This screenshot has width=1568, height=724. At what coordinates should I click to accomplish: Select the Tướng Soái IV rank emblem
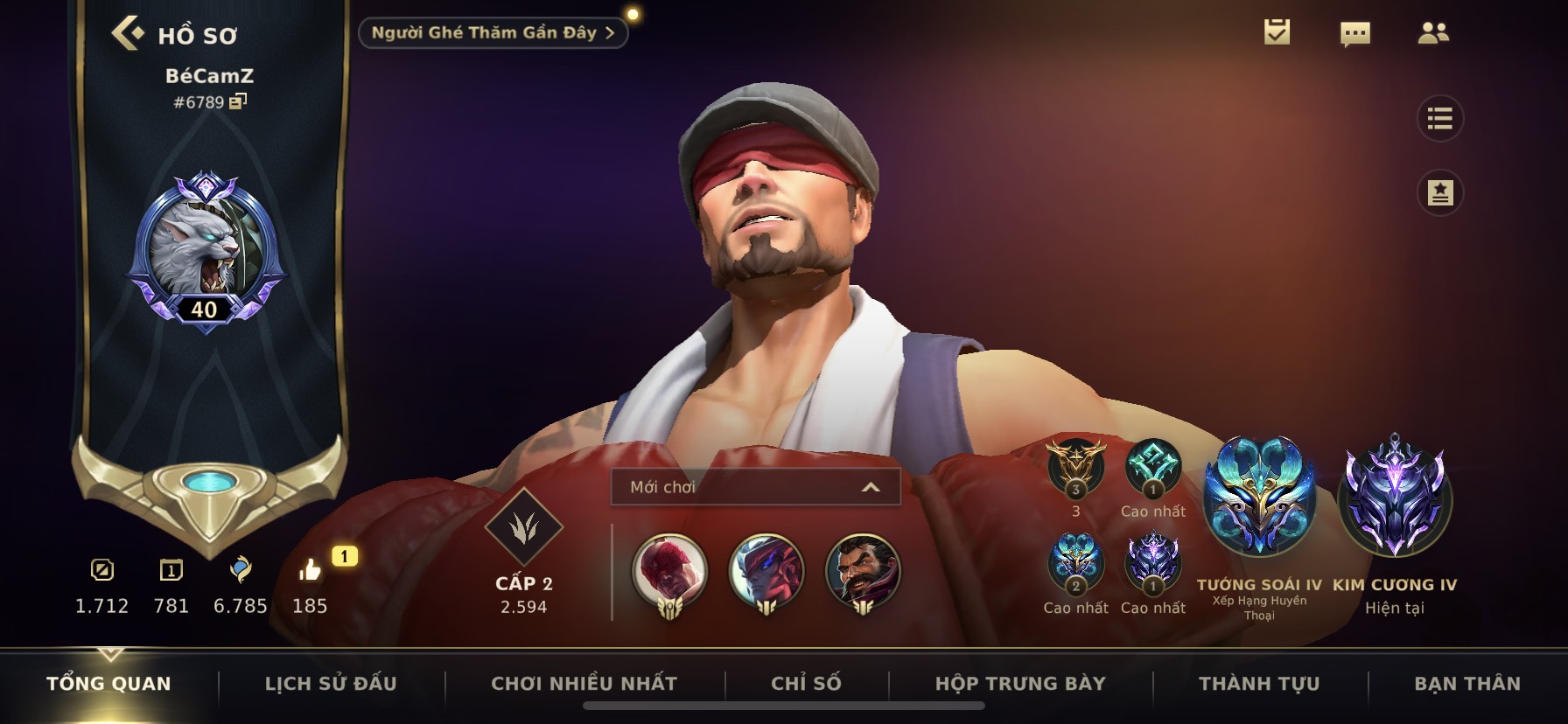[x=1259, y=497]
